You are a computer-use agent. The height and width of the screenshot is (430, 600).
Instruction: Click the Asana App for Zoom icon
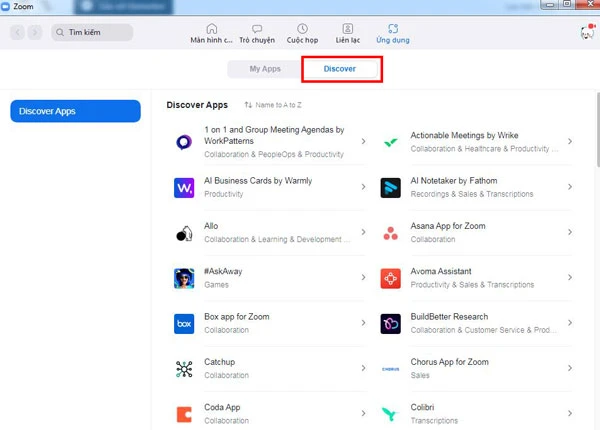(x=391, y=233)
